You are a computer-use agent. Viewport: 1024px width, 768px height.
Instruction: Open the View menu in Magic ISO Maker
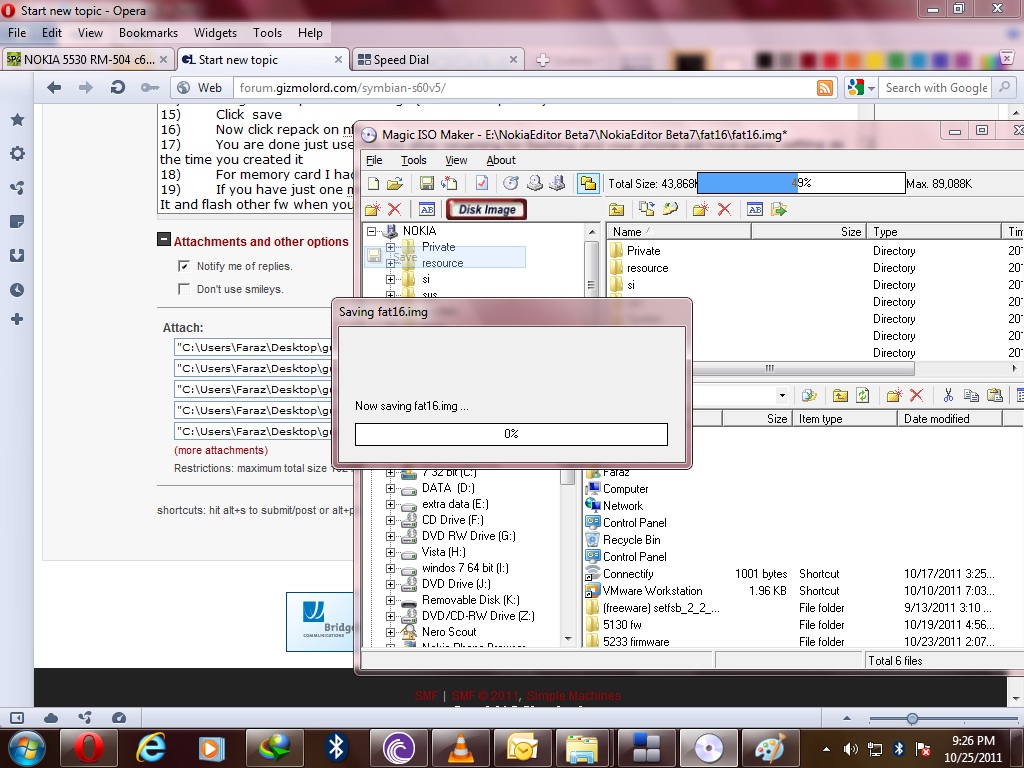tap(456, 160)
